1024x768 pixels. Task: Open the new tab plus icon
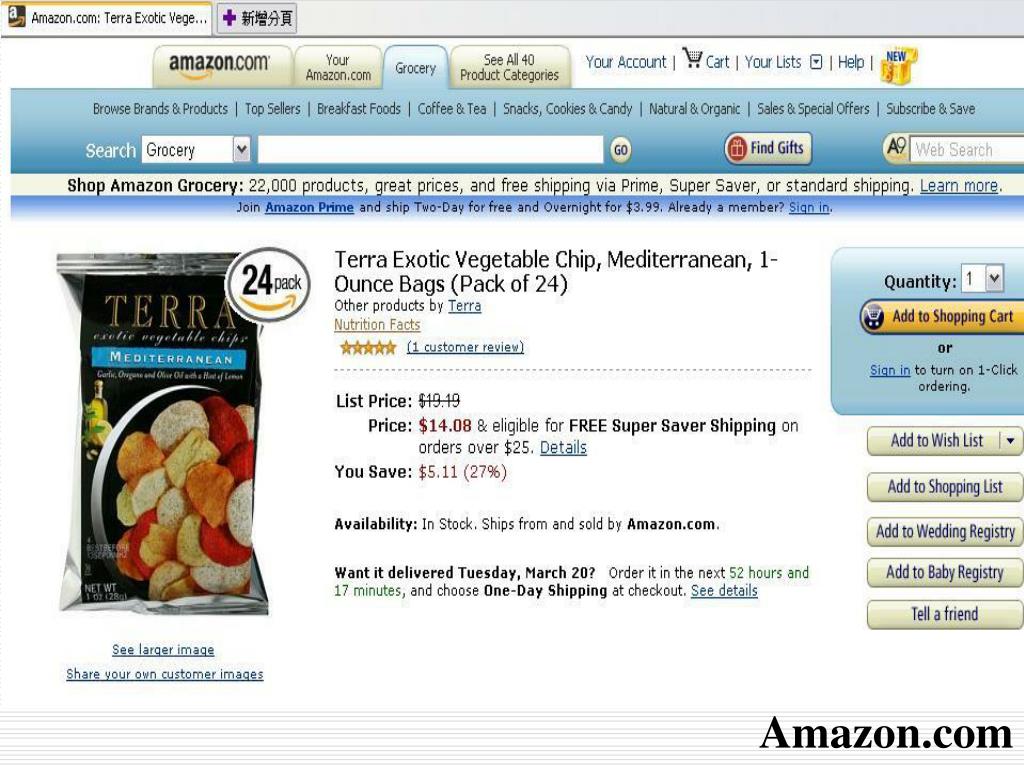pyautogui.click(x=229, y=18)
